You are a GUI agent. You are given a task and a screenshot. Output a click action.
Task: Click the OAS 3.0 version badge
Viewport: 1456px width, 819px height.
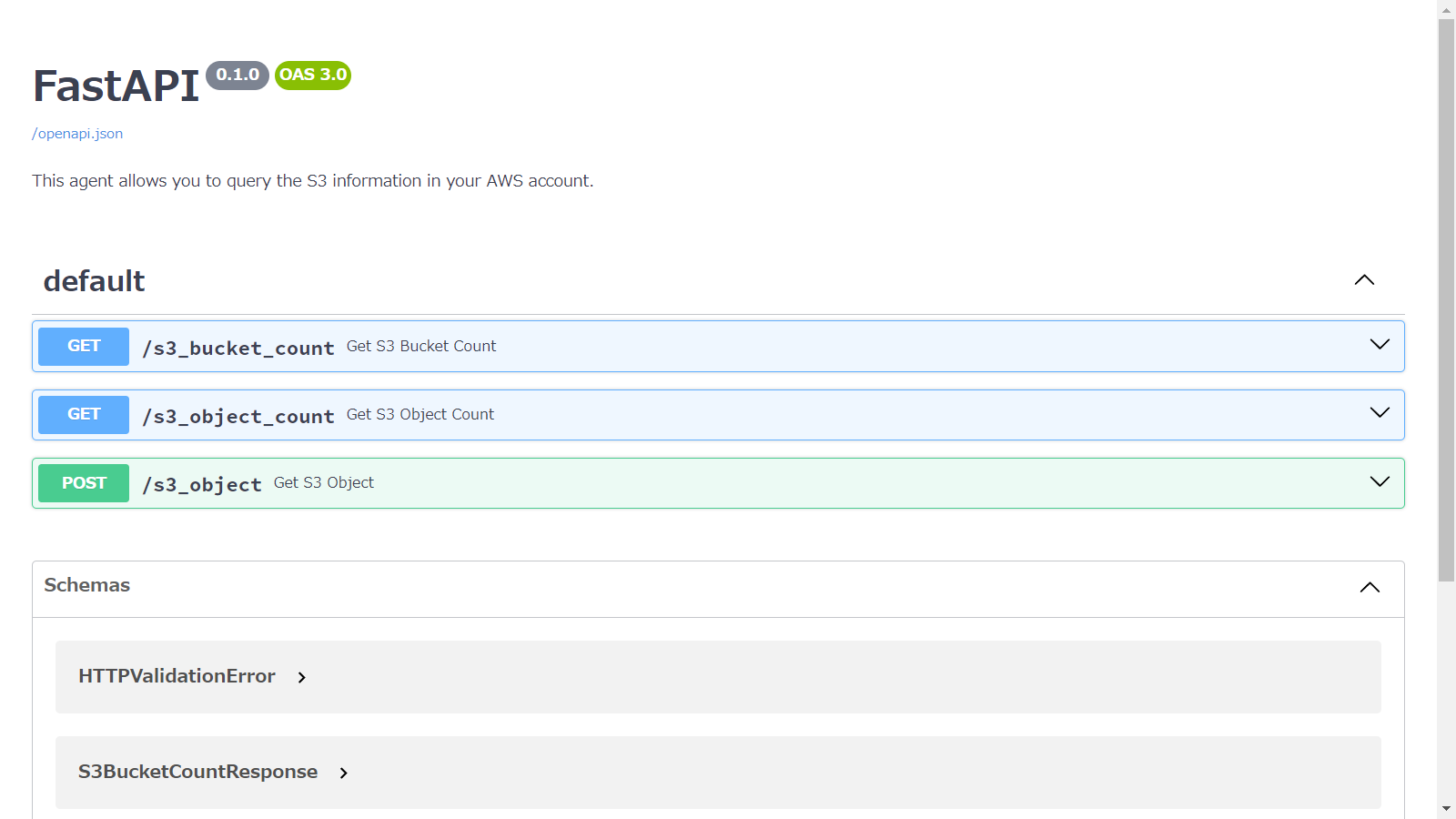pyautogui.click(x=313, y=76)
